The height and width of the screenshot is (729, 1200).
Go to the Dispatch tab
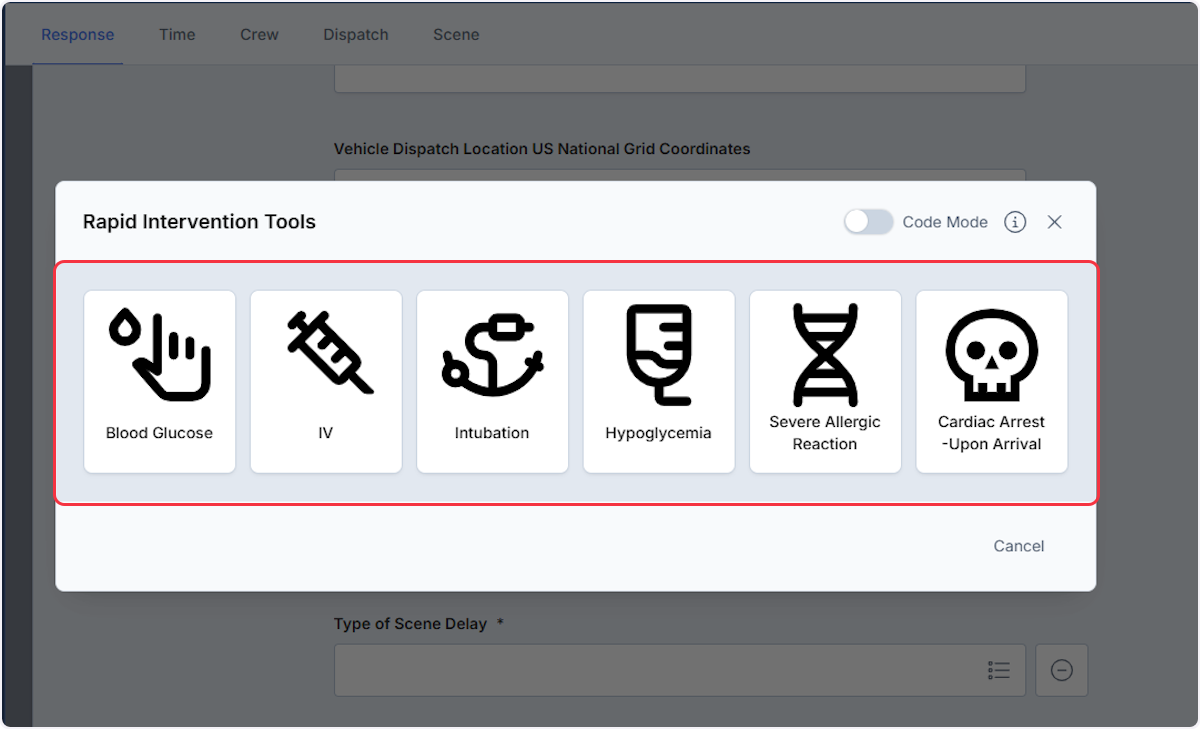pos(356,34)
